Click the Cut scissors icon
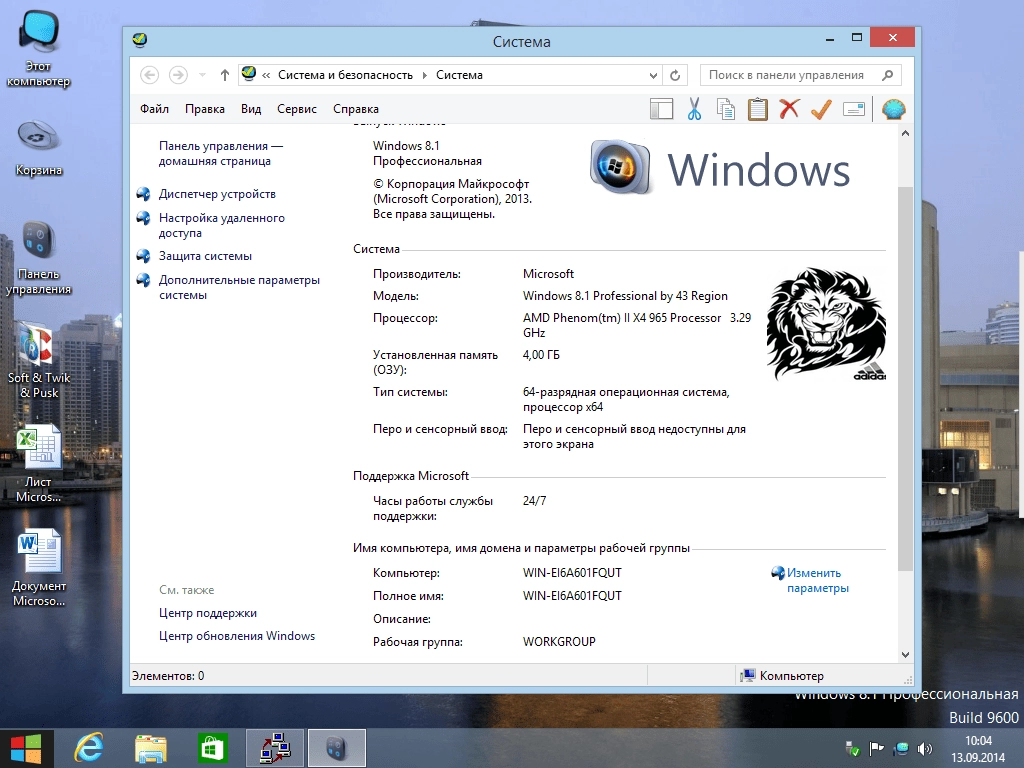This screenshot has width=1024, height=768. tap(694, 109)
